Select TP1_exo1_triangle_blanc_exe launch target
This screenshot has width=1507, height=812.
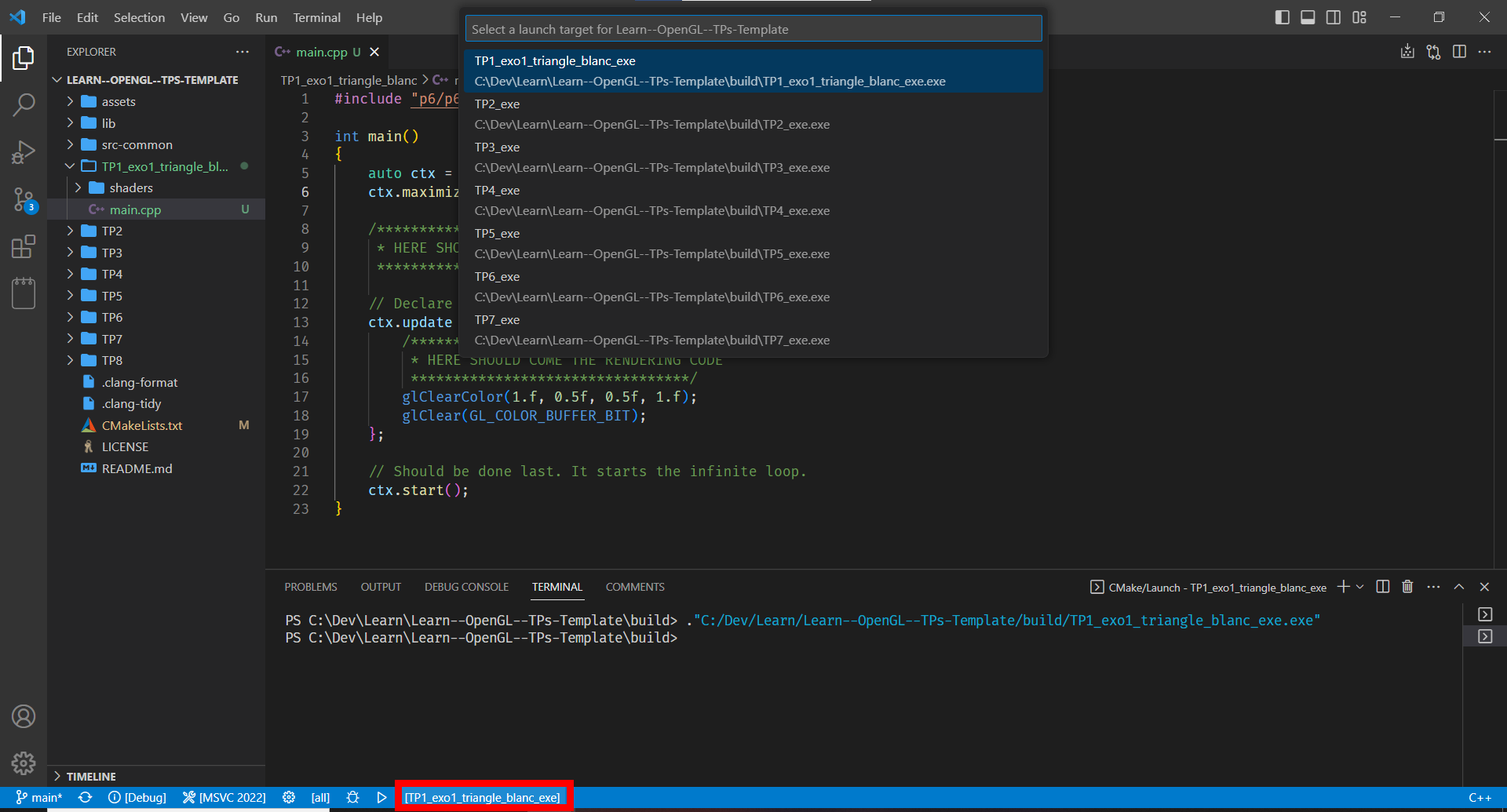[x=753, y=71]
